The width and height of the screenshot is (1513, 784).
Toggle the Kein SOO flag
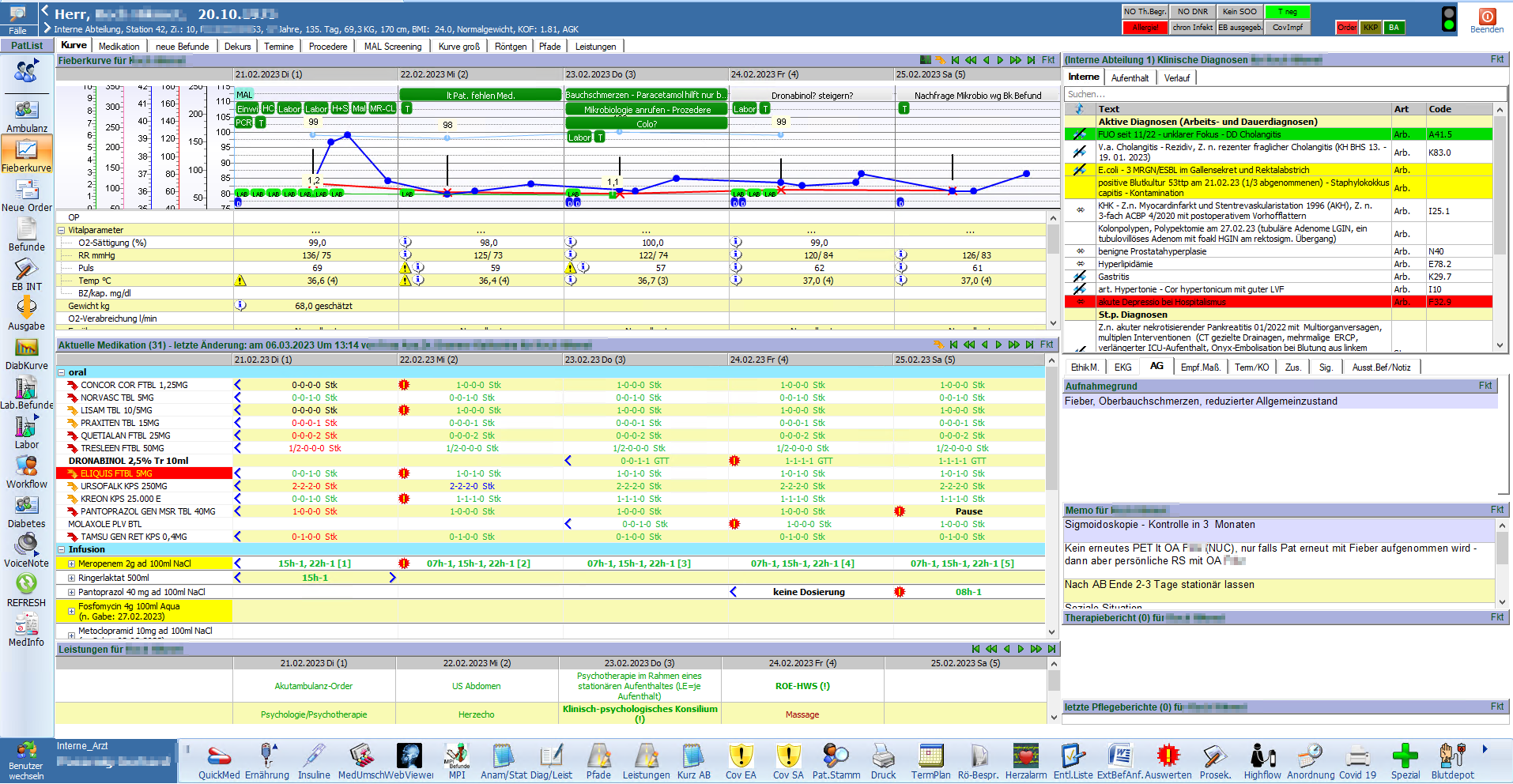[x=1239, y=12]
